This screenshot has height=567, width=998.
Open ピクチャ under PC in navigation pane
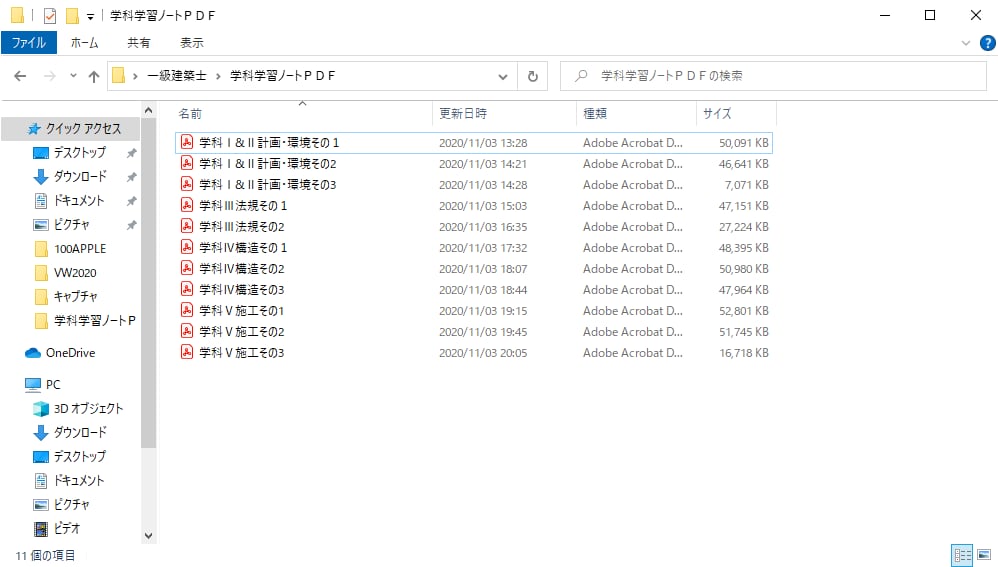[62, 504]
